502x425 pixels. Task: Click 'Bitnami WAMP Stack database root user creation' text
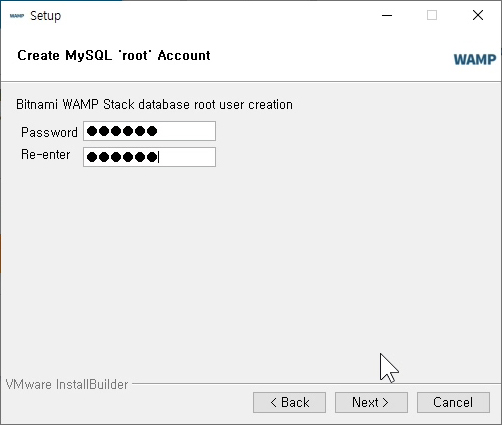click(154, 105)
